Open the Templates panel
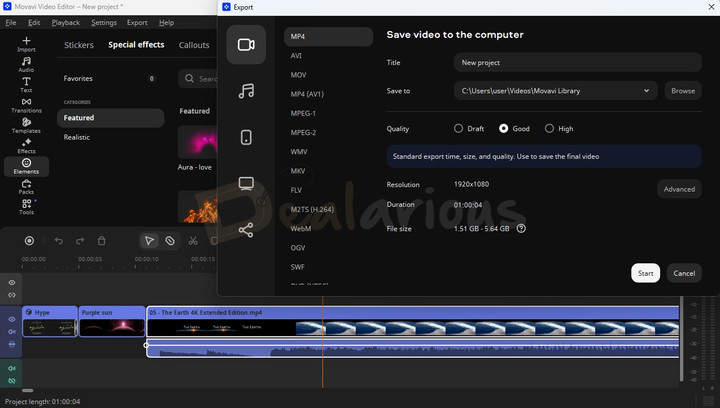The width and height of the screenshot is (720, 408). tap(26, 125)
